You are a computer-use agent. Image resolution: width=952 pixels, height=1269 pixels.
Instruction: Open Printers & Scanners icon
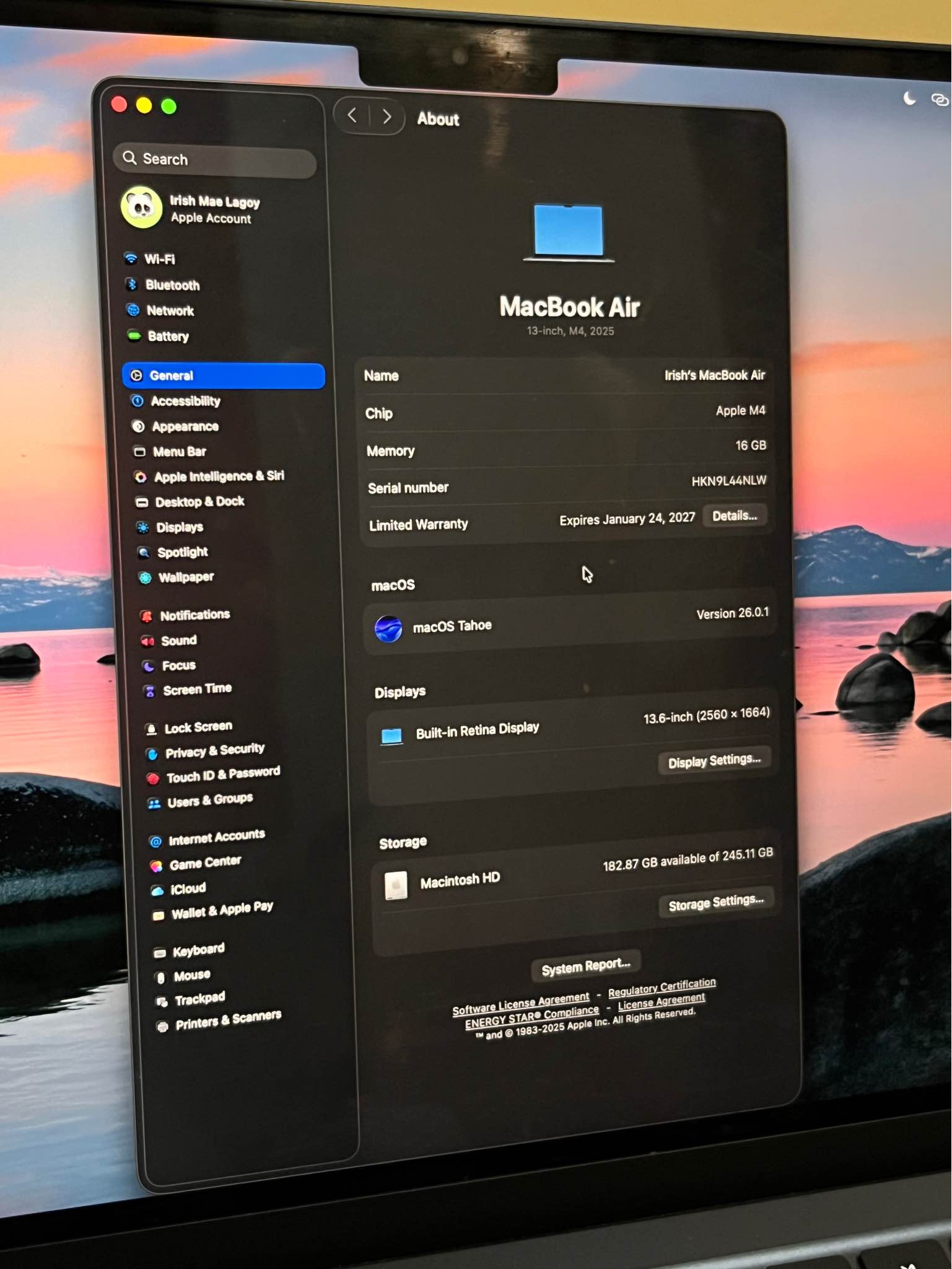163,1027
